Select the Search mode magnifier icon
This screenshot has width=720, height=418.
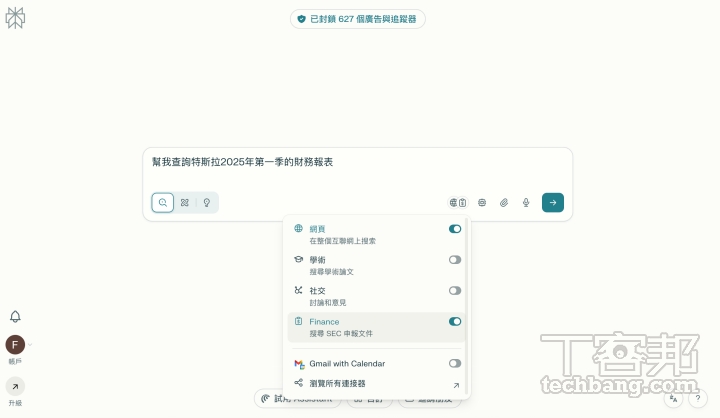[x=163, y=203]
